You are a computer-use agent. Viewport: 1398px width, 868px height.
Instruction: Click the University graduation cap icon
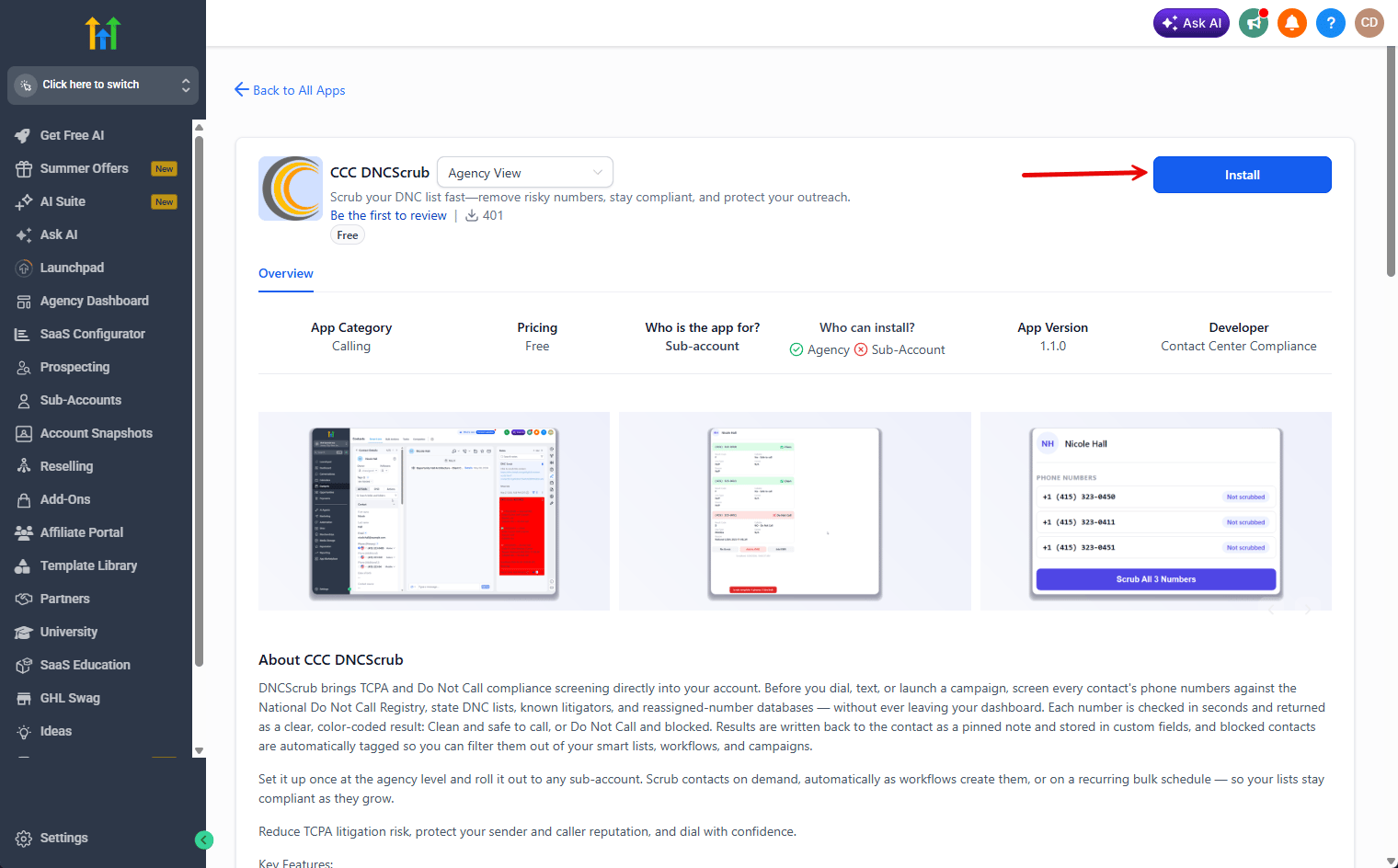tap(24, 633)
